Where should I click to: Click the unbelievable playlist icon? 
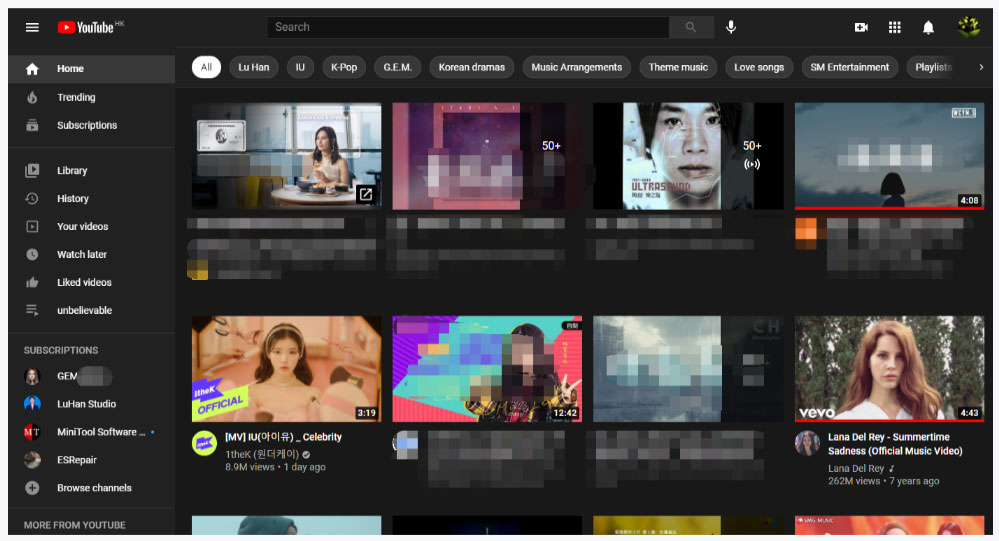[32, 310]
